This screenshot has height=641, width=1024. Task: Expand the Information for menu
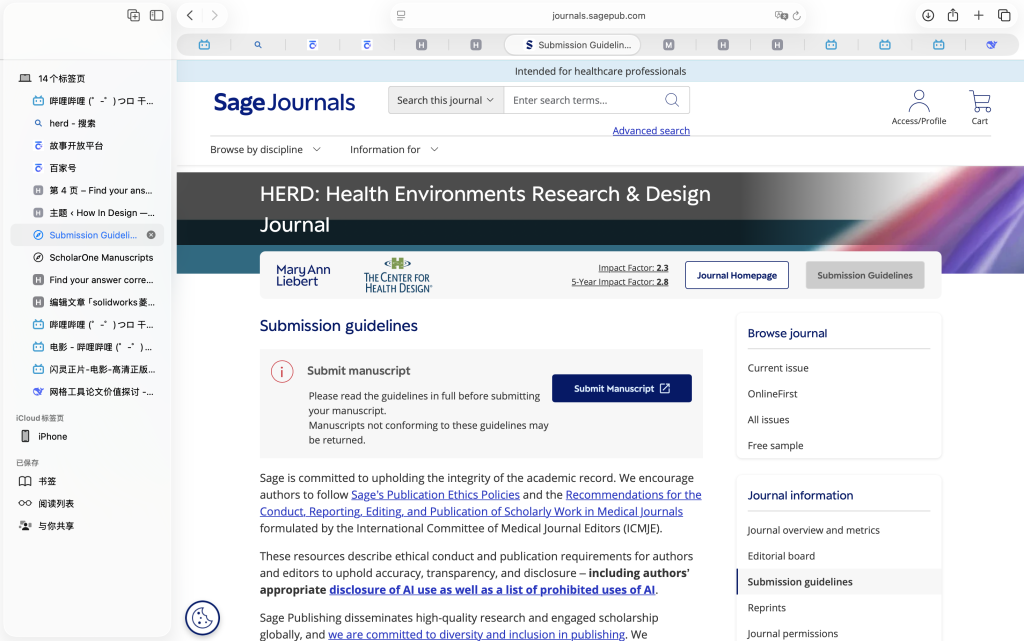(x=394, y=149)
